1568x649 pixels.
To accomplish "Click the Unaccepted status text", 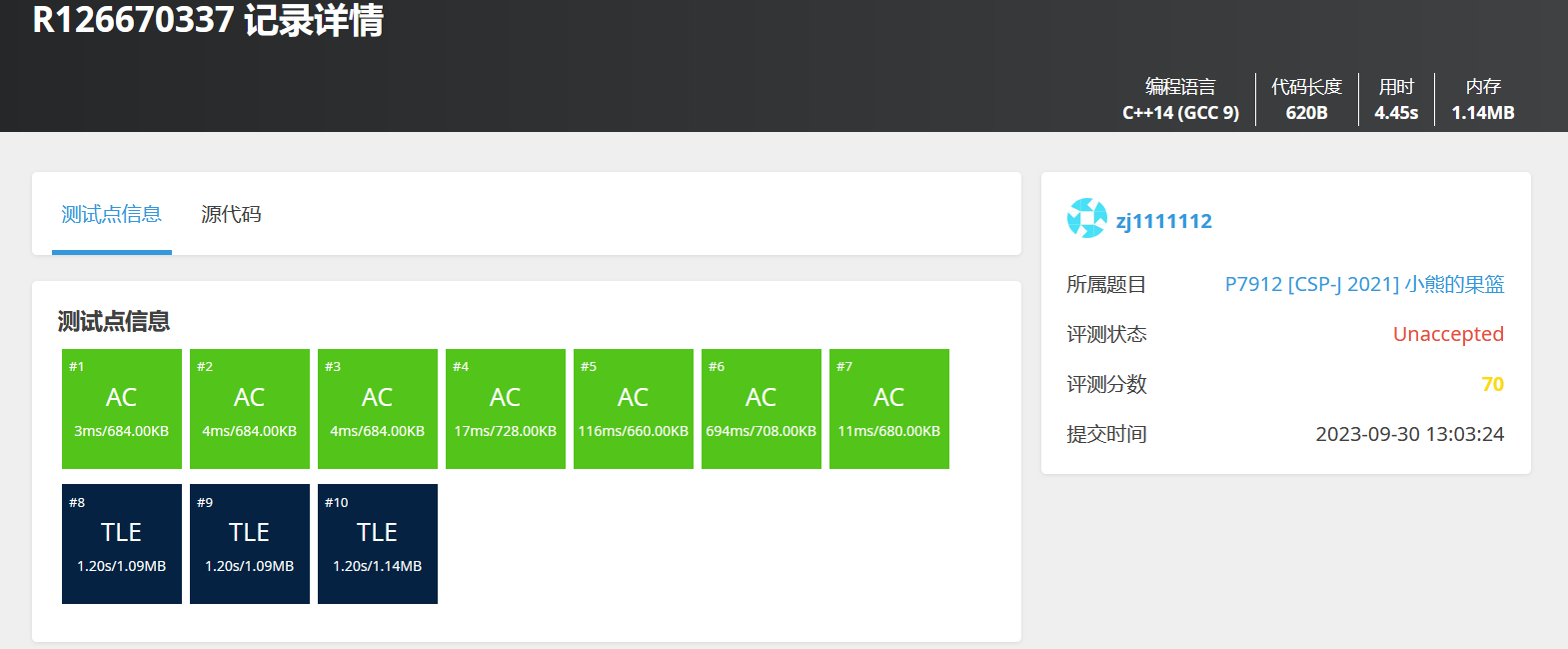I will click(1448, 334).
